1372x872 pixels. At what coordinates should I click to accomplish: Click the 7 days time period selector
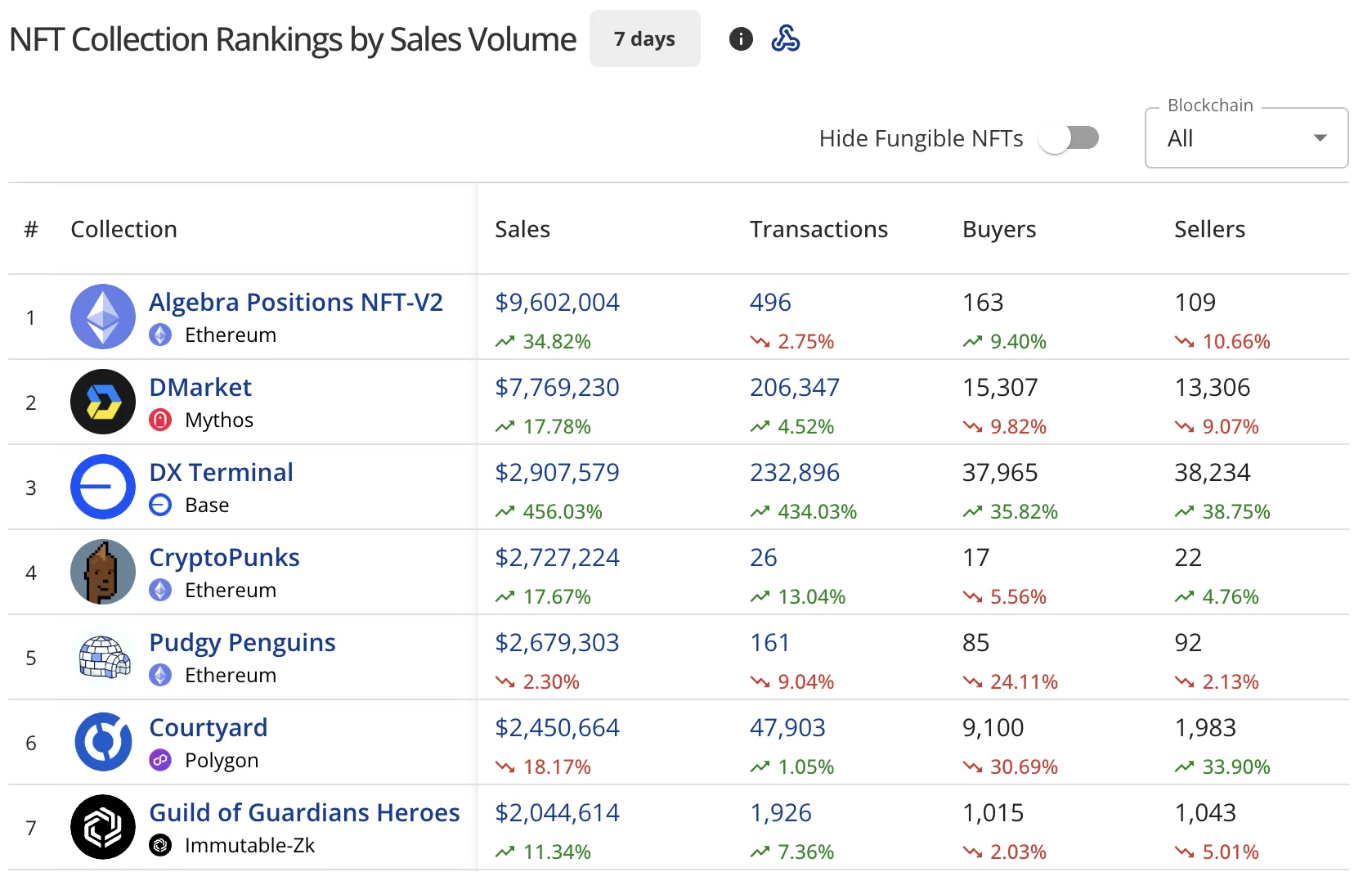pyautogui.click(x=644, y=38)
